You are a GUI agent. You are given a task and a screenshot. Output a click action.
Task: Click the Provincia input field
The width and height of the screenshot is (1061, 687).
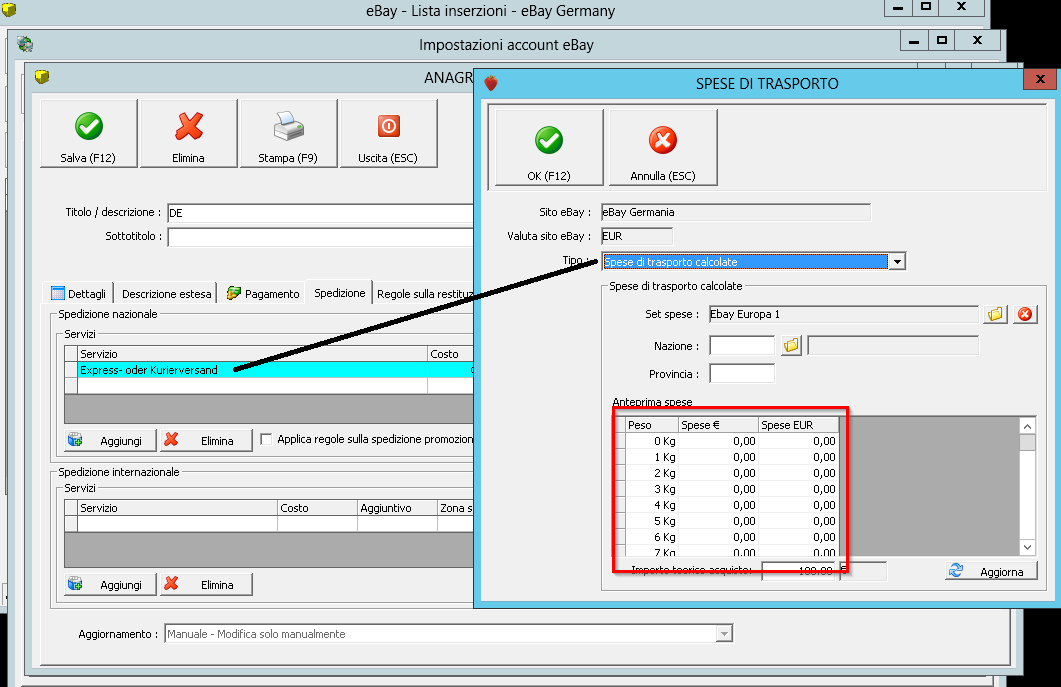742,374
